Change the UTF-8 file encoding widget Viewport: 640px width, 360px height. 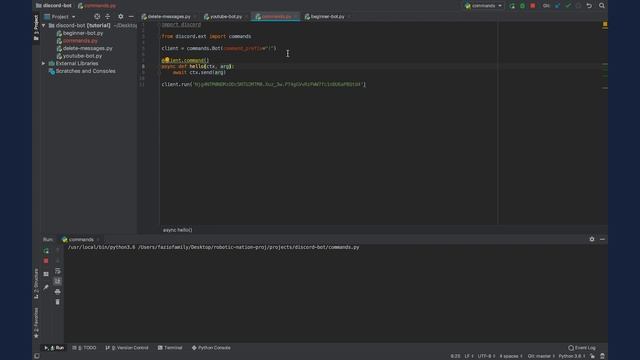(486, 356)
